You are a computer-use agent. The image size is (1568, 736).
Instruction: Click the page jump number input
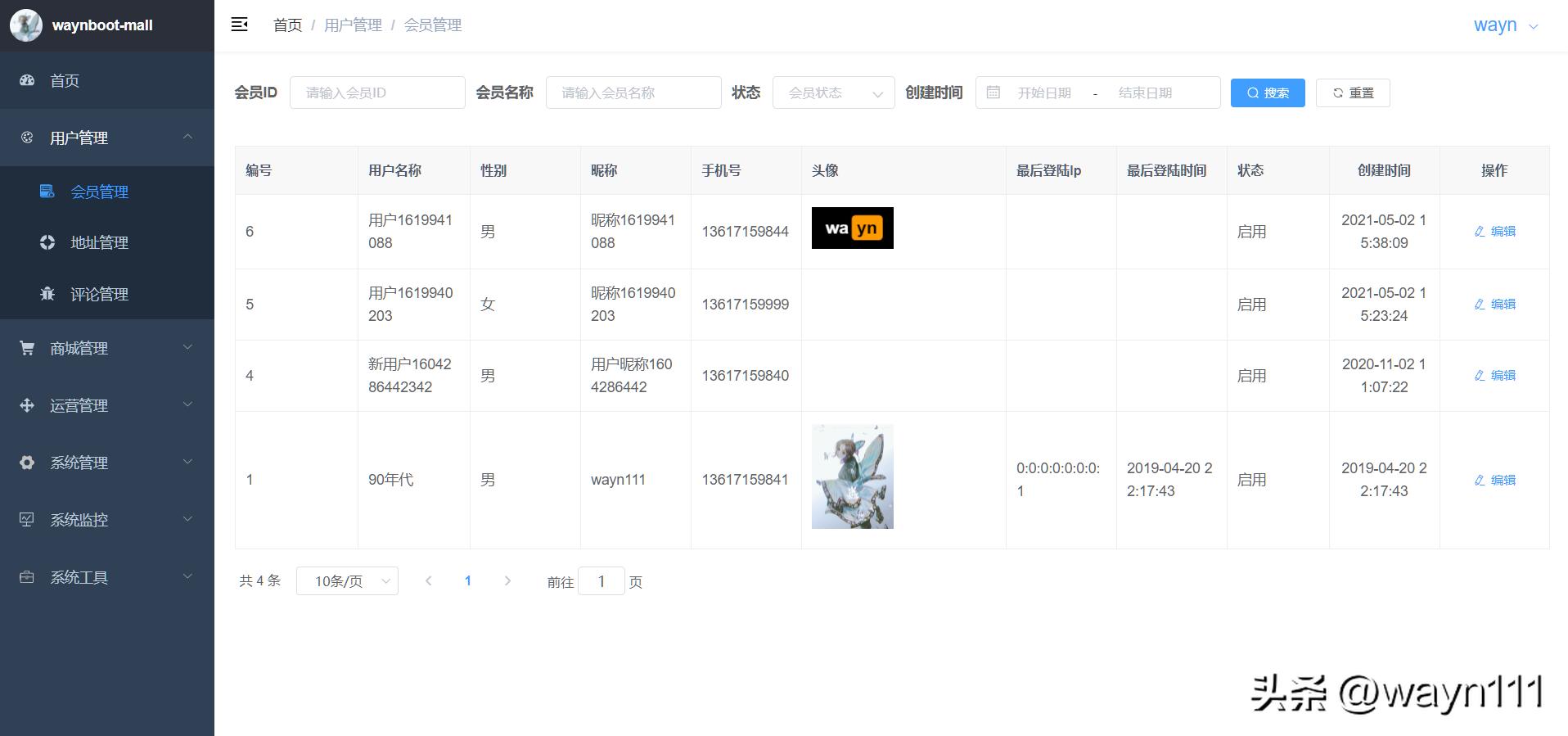(602, 581)
